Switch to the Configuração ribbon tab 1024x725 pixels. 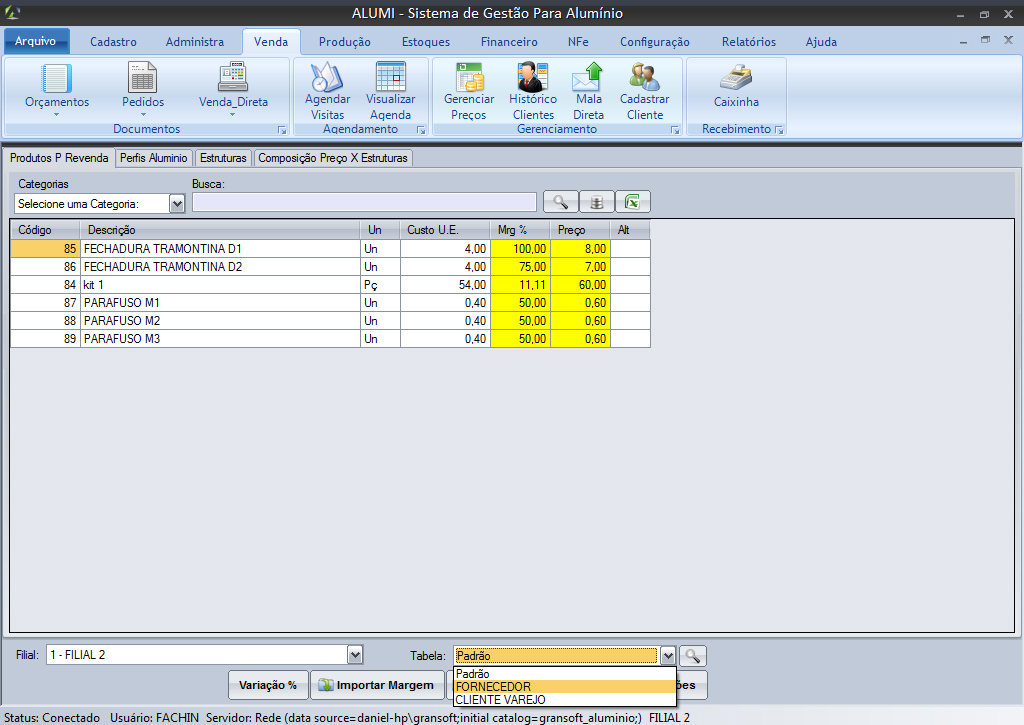click(654, 42)
